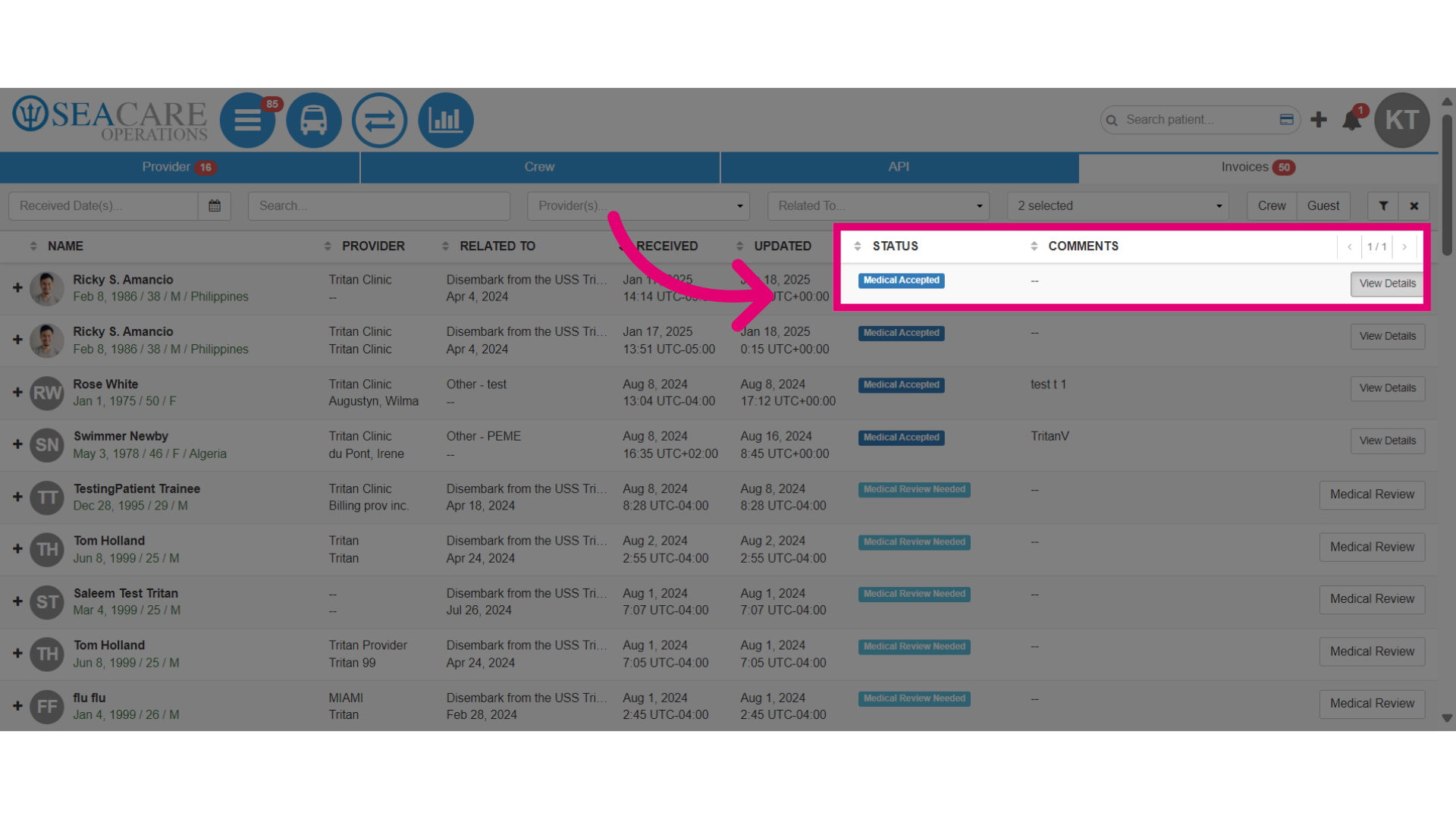Screen dimensions: 1456x819
Task: Click the Medical Accepted badge for Rose White
Action: tap(901, 385)
